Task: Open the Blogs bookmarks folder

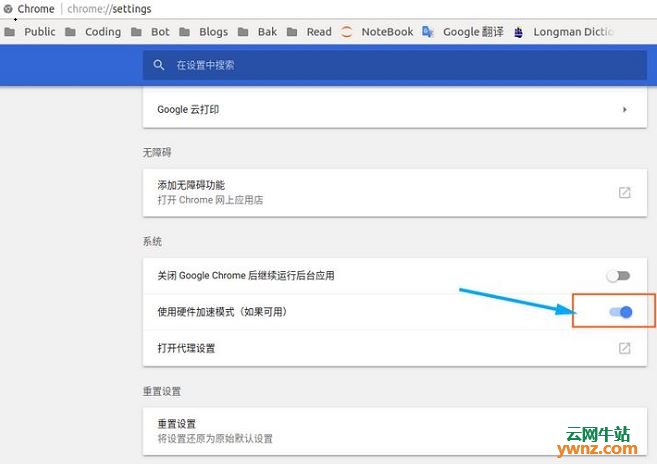Action: 204,32
